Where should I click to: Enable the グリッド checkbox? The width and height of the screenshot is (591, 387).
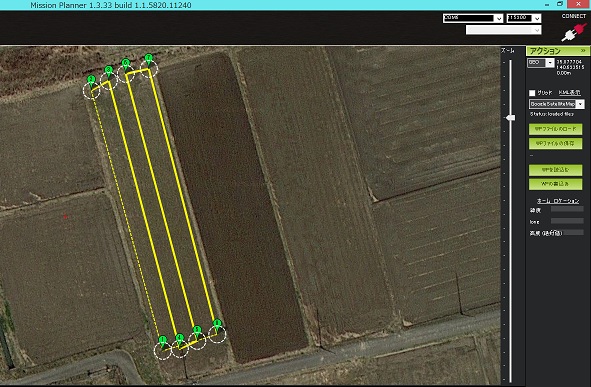(532, 93)
